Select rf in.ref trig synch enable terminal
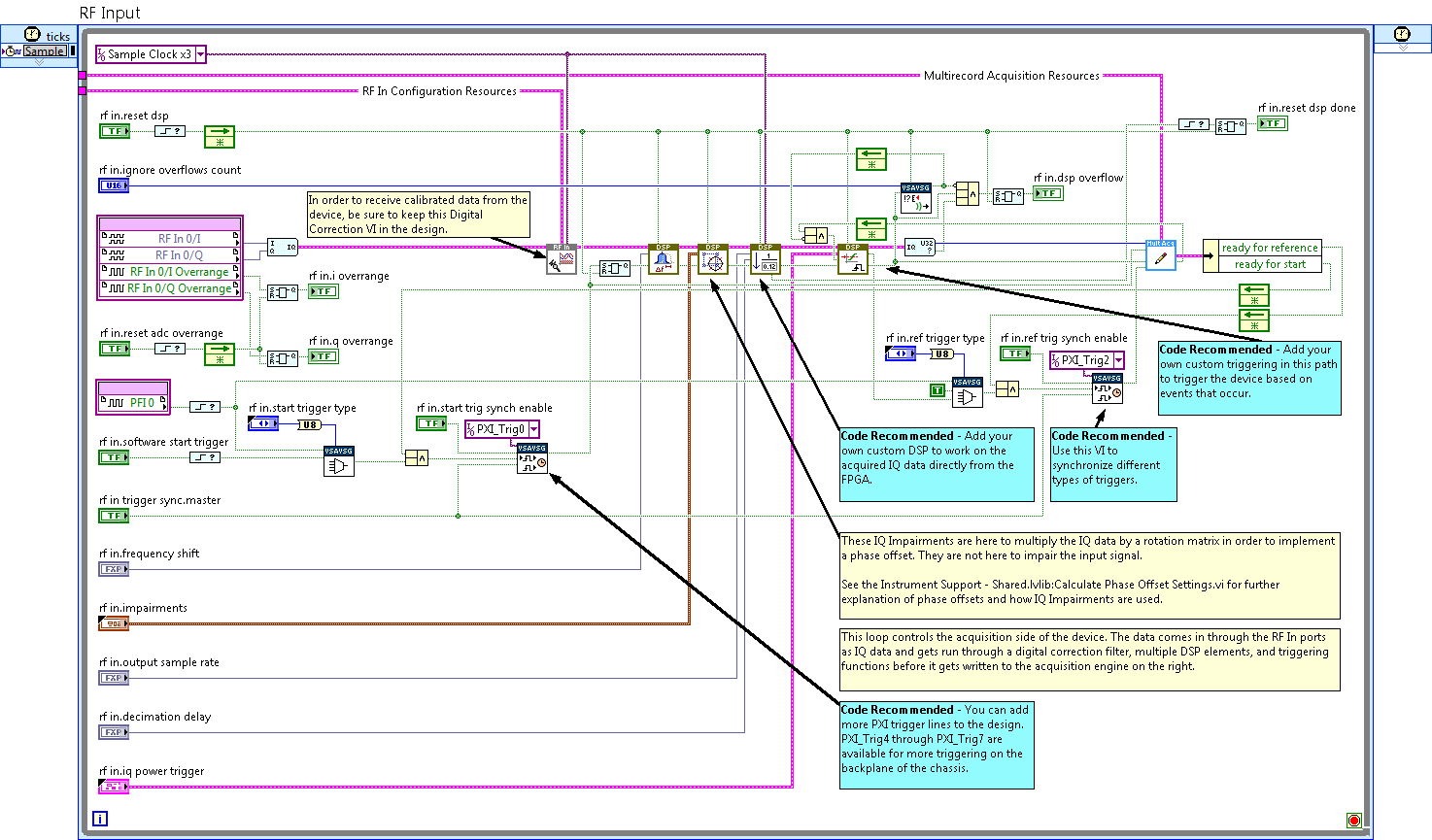 (x=1015, y=353)
